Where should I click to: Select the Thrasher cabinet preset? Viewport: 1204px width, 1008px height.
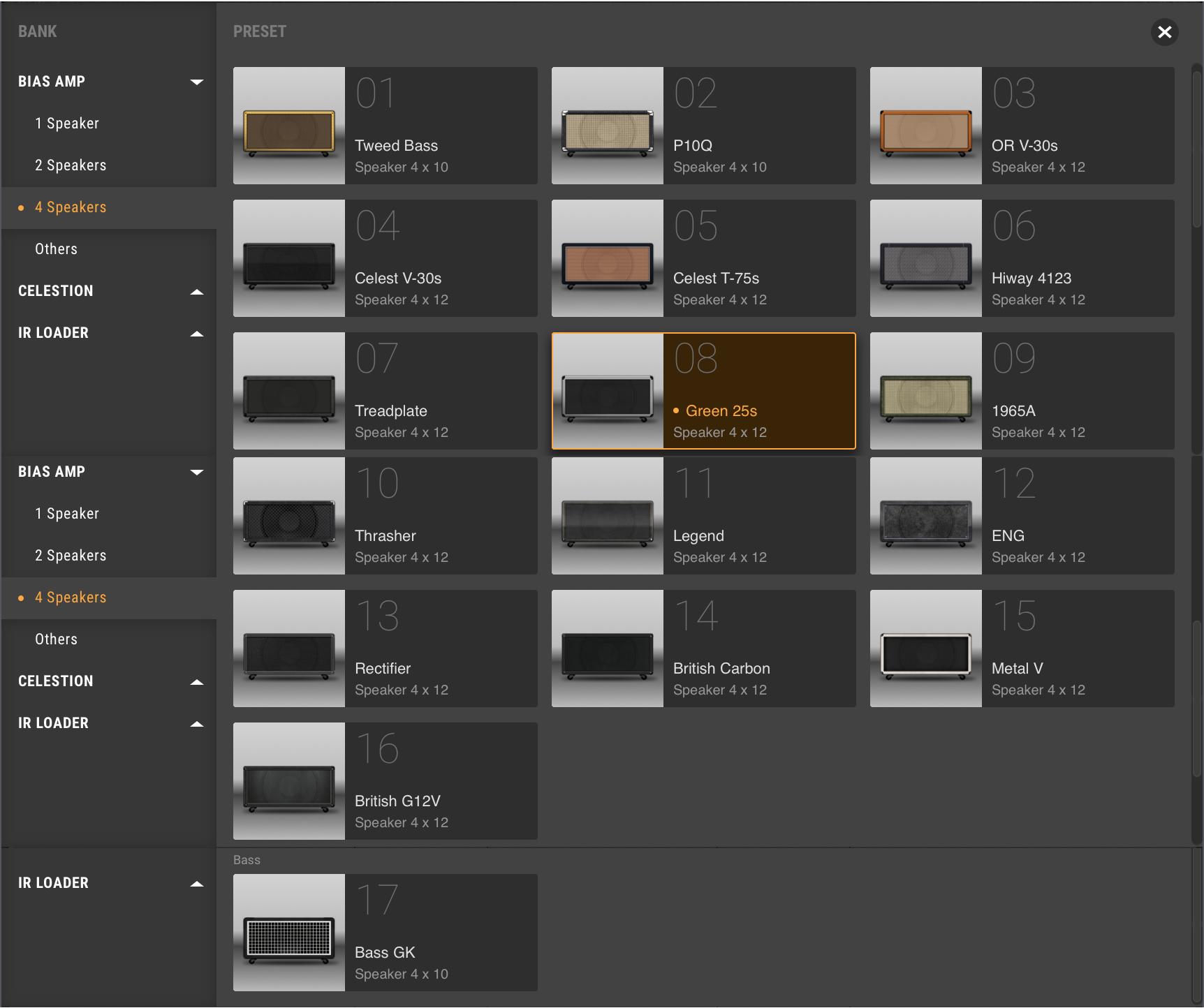(386, 516)
